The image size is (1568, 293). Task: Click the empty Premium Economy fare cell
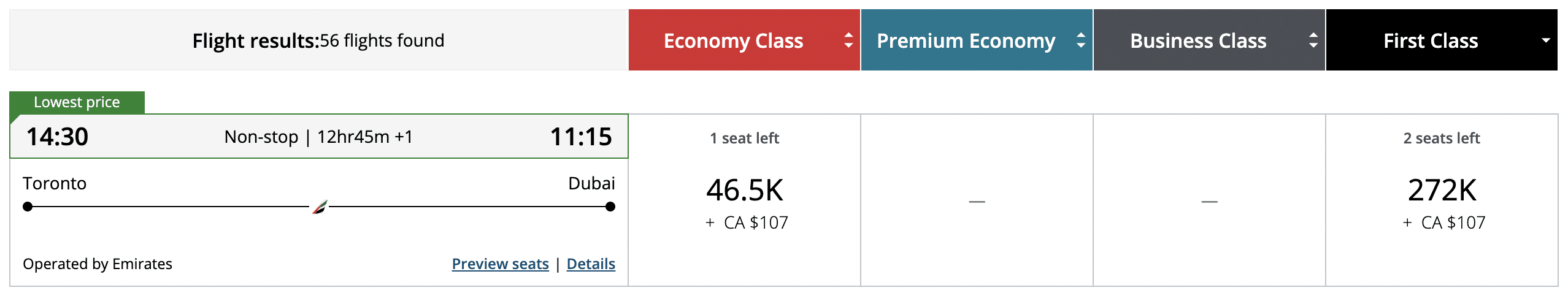coord(977,201)
